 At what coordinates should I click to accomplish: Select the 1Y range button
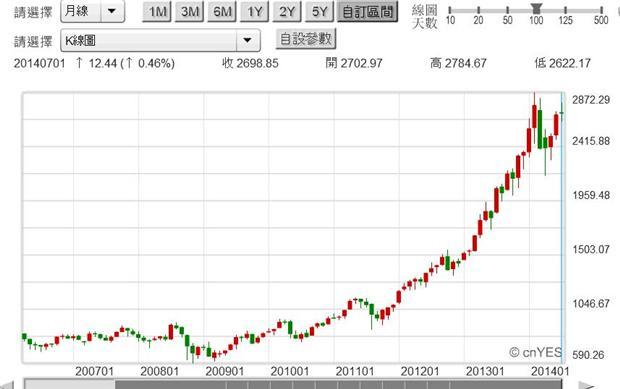(254, 11)
